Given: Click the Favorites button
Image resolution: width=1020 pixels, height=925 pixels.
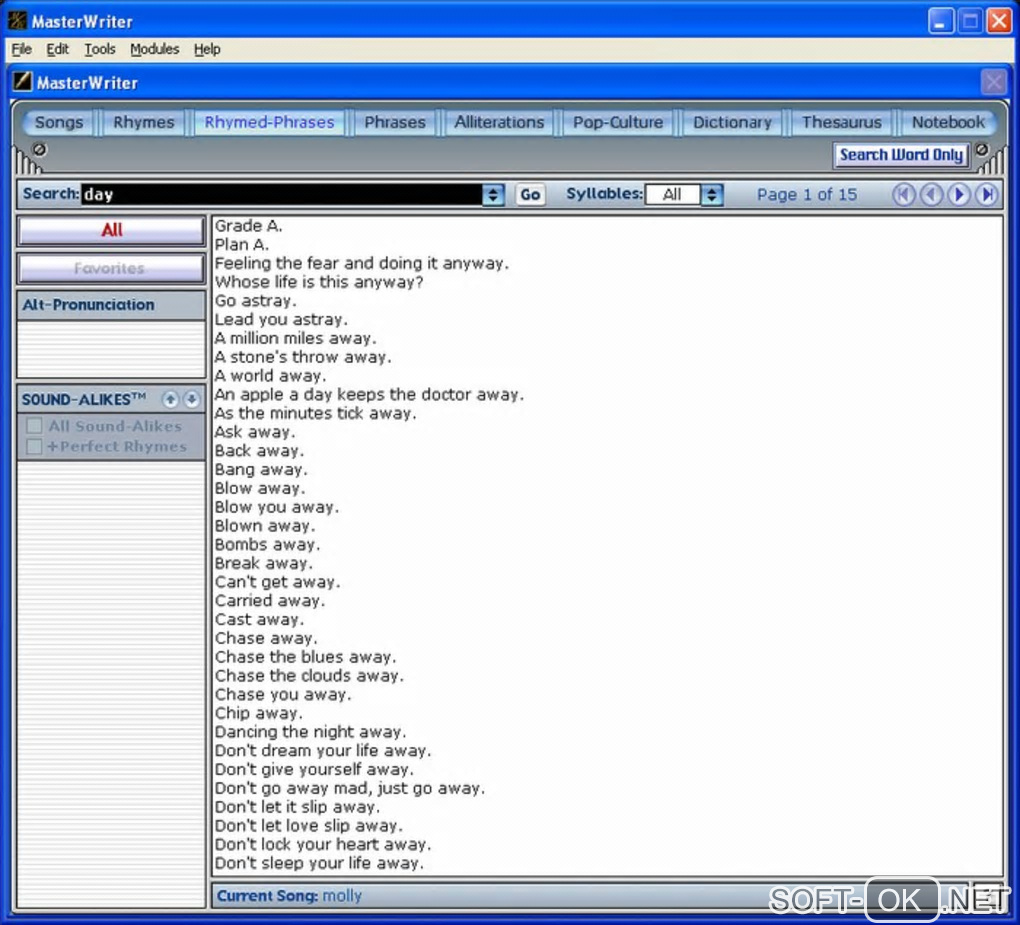Looking at the screenshot, I should 111,268.
